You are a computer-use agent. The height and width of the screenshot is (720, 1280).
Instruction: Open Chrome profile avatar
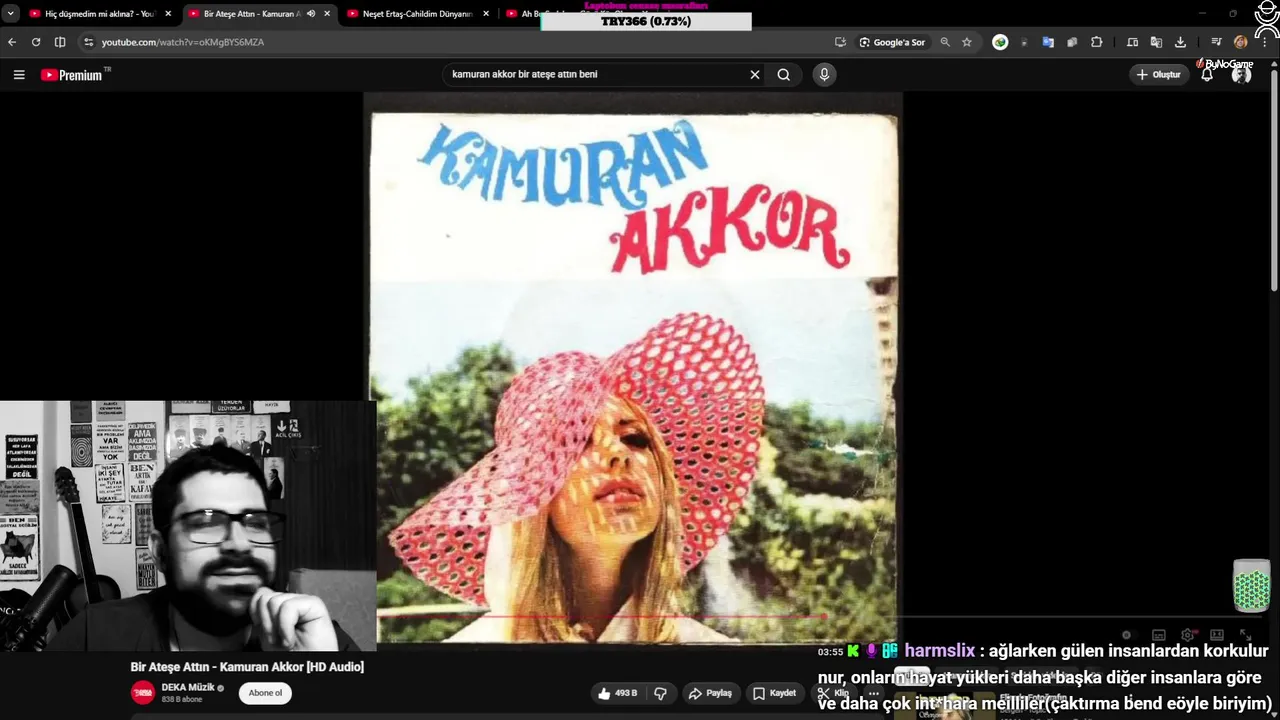1241,42
